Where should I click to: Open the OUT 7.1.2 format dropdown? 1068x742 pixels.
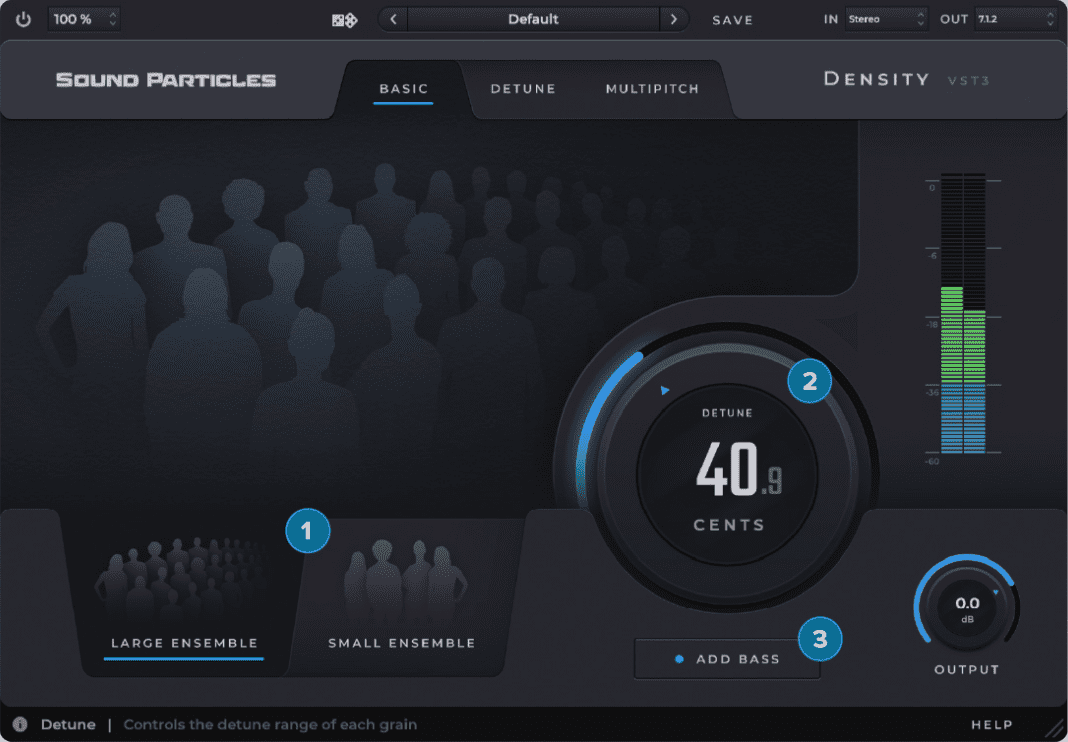(x=1016, y=19)
